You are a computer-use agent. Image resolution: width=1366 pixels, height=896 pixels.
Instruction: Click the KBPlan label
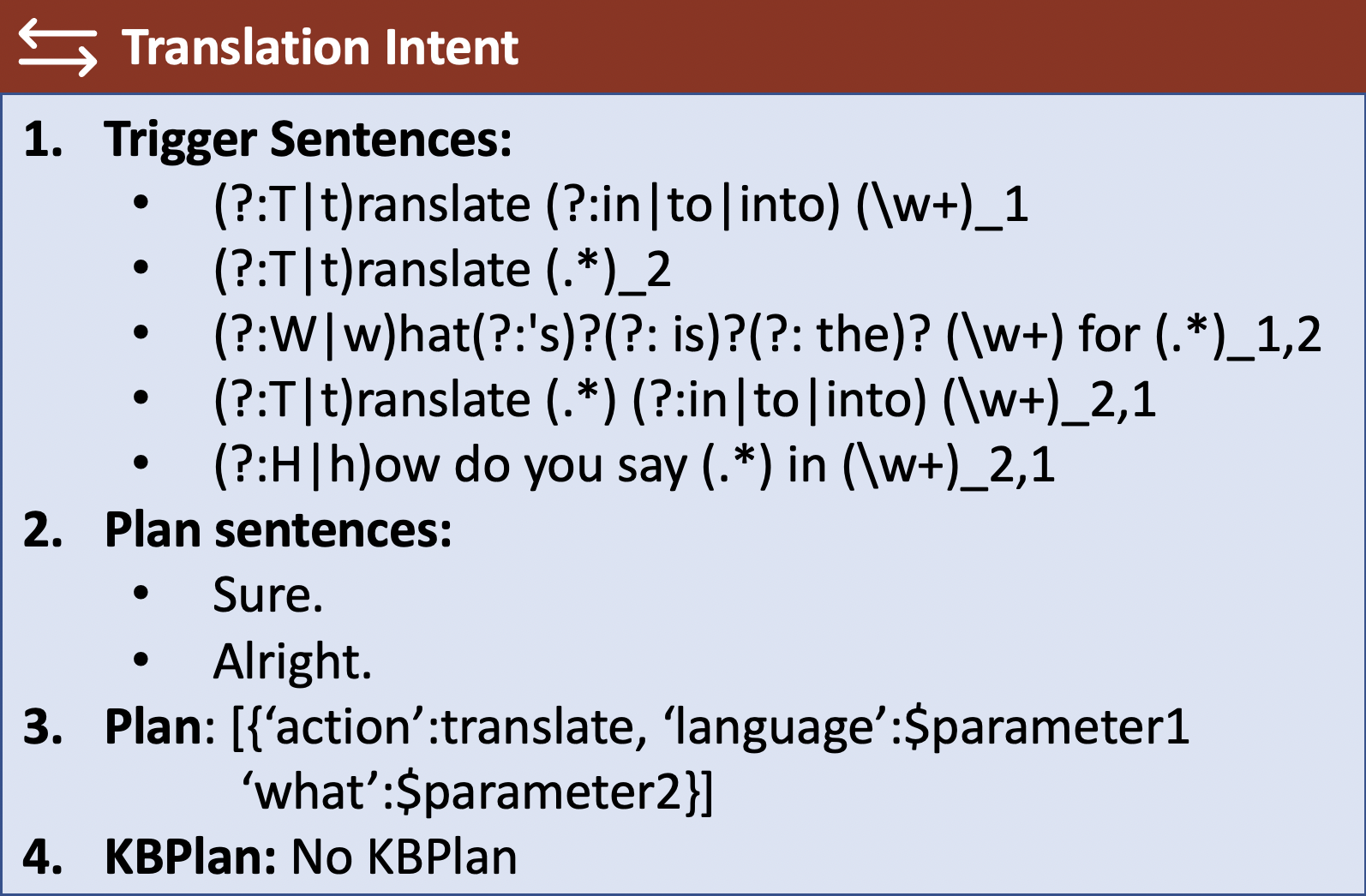(x=190, y=857)
